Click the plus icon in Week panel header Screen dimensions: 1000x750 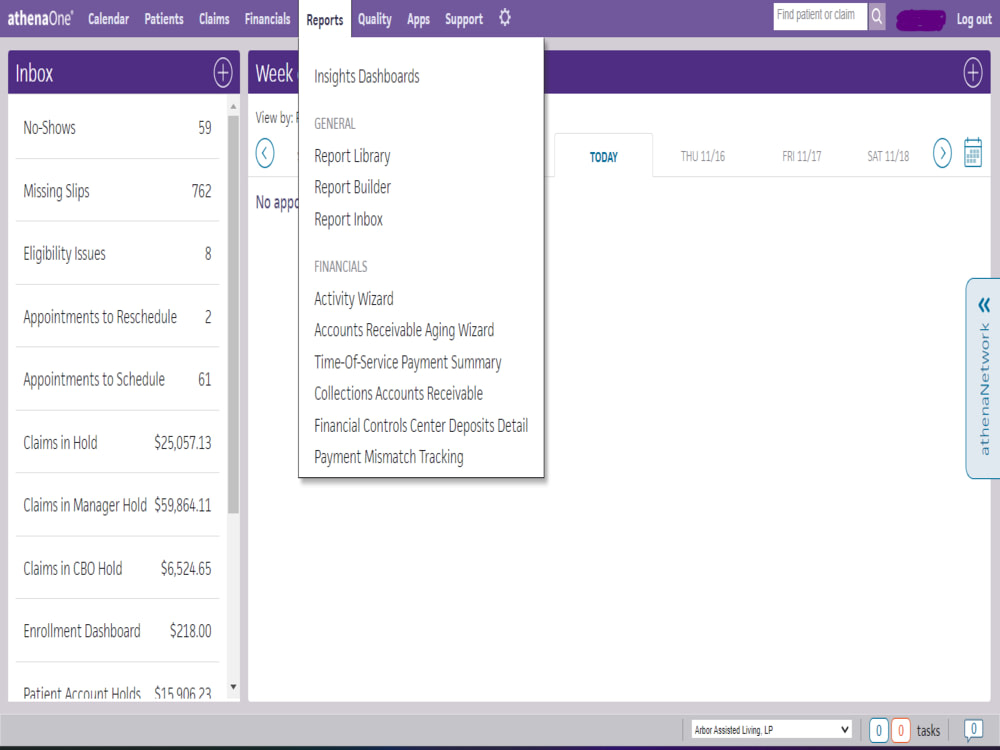point(973,73)
